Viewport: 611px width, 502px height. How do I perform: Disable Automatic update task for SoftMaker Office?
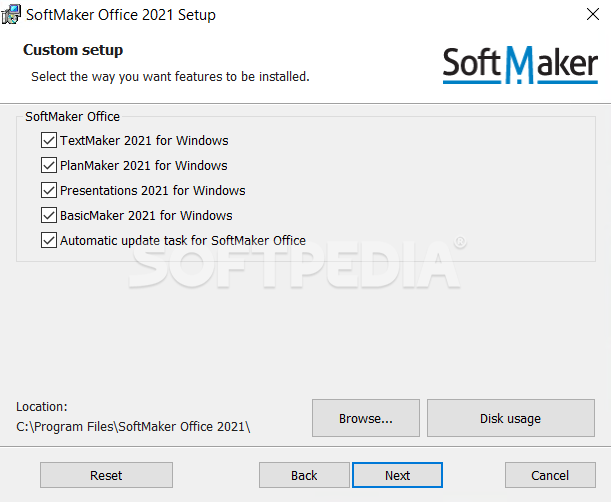pyautogui.click(x=49, y=240)
